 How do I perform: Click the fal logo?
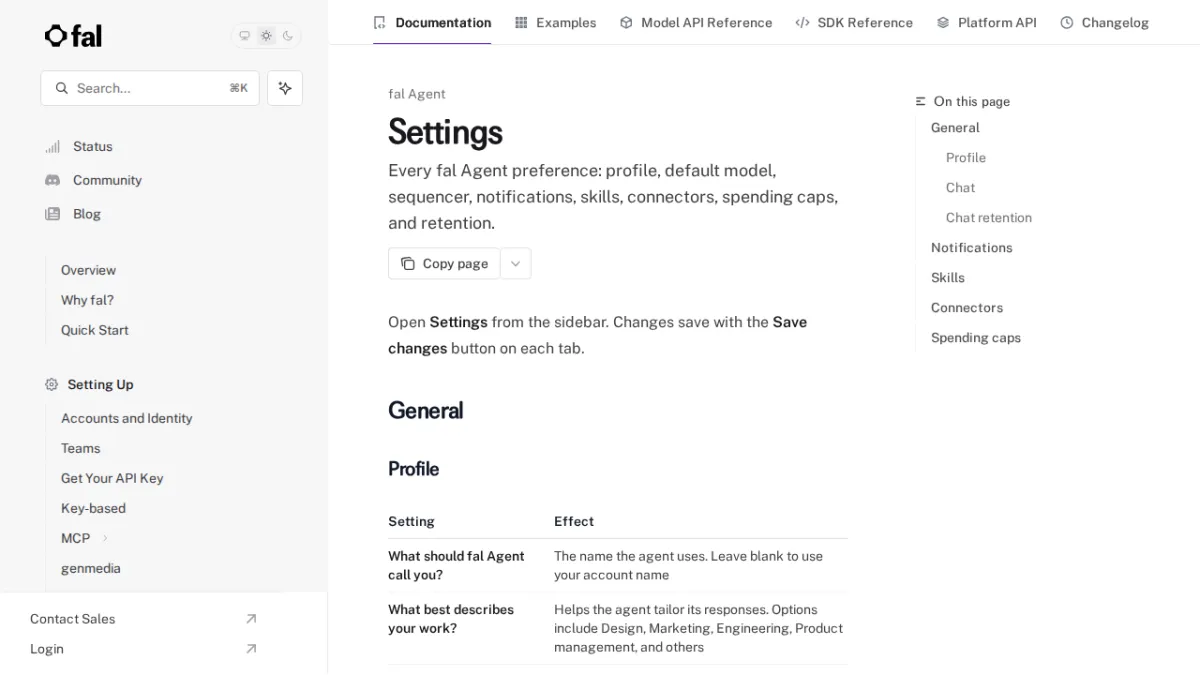coord(73,36)
